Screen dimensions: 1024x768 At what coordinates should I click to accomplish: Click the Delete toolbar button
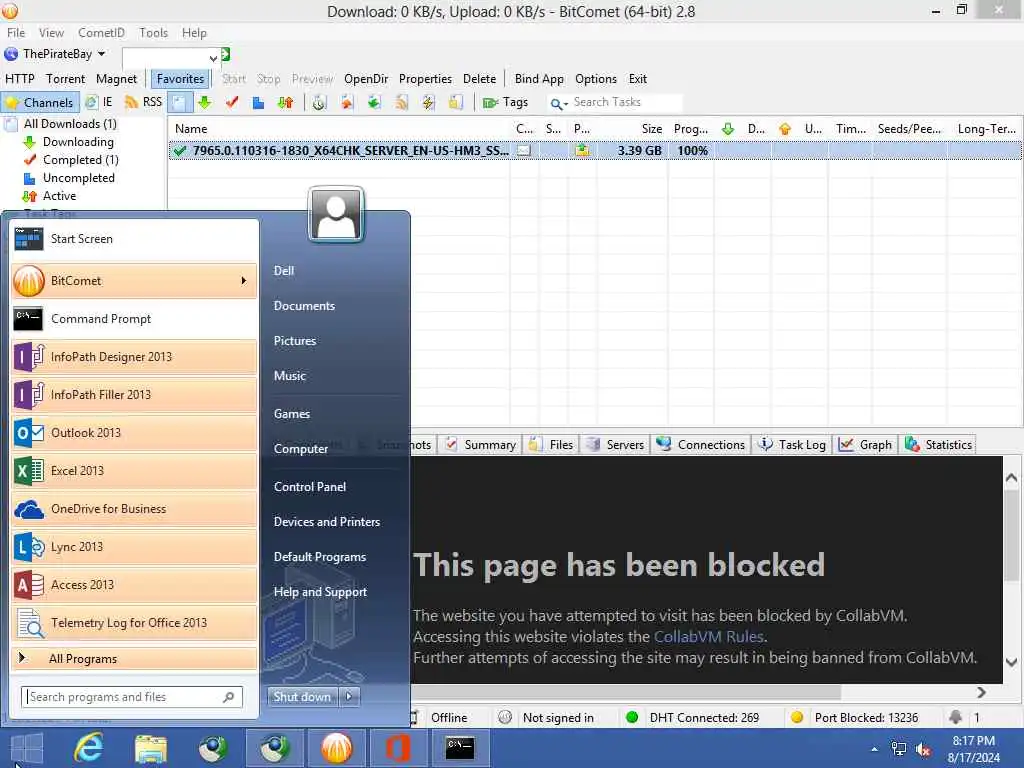(479, 79)
